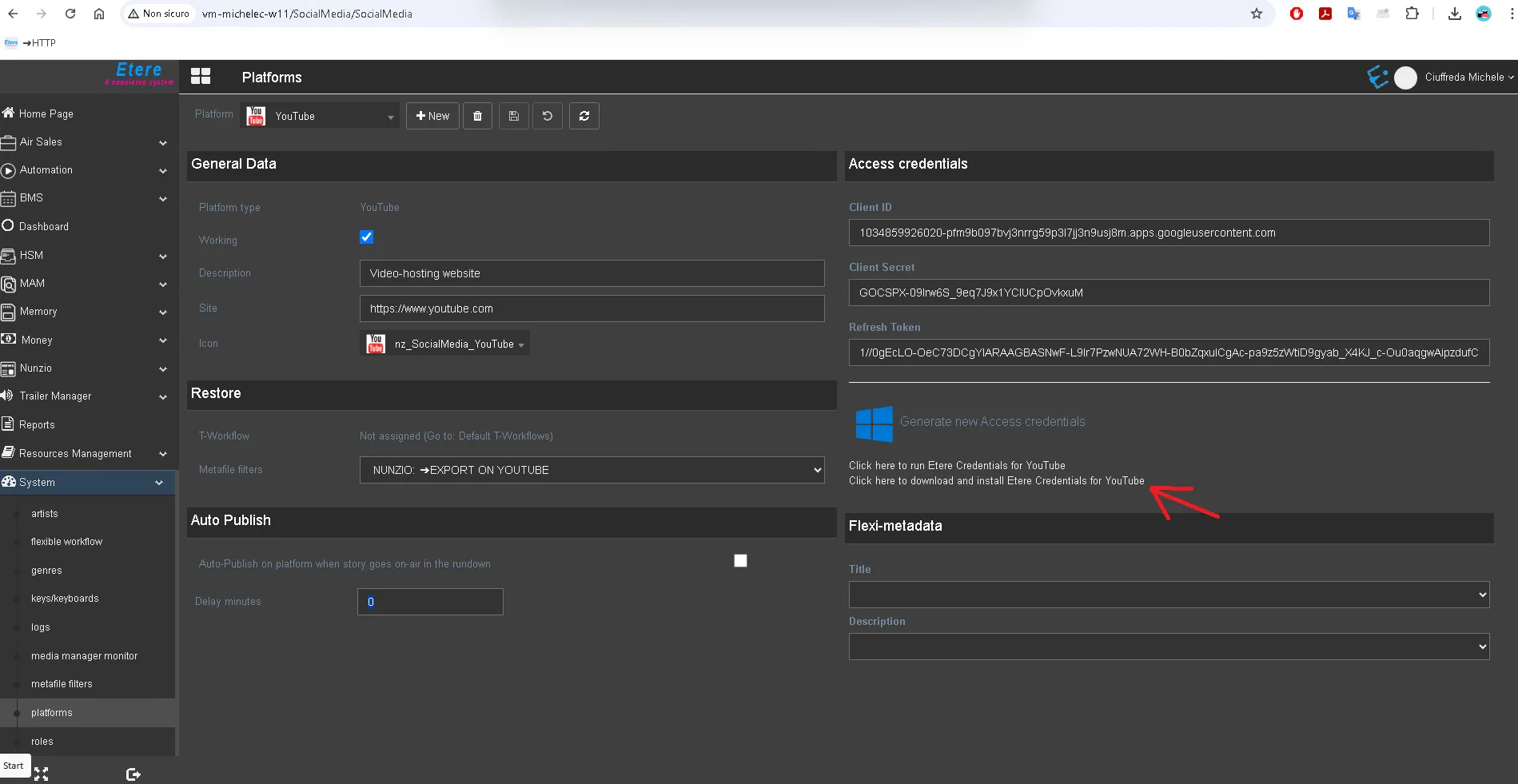The width and height of the screenshot is (1518, 784).
Task: Expand the Air Sales menu
Action: click(86, 142)
